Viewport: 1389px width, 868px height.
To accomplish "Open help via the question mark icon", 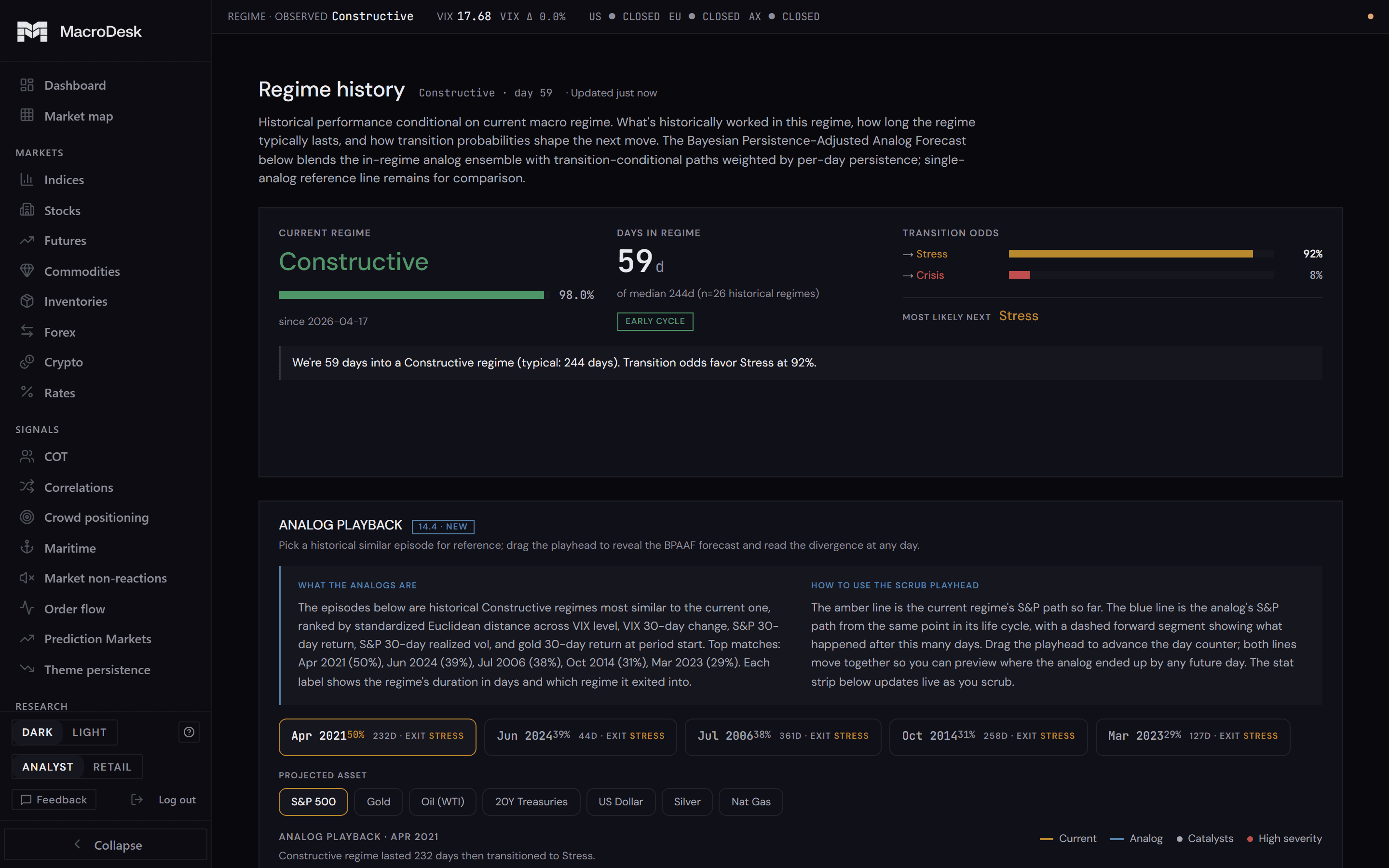I will (x=189, y=732).
